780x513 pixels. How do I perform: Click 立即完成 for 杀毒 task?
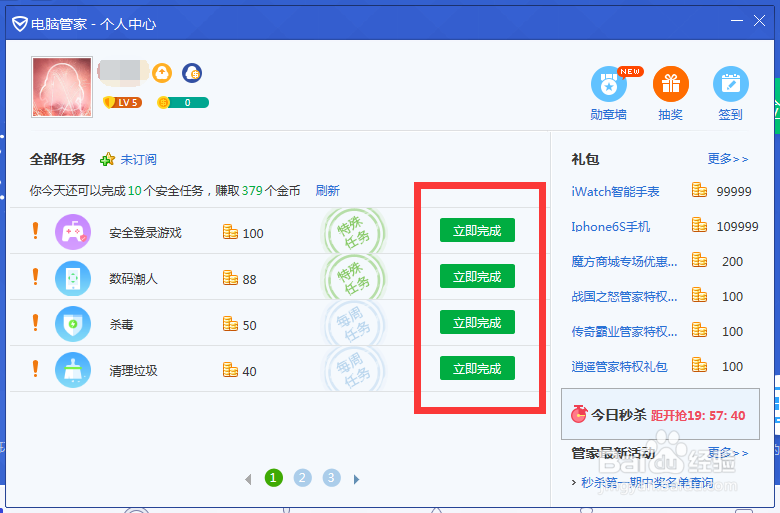[x=477, y=322]
